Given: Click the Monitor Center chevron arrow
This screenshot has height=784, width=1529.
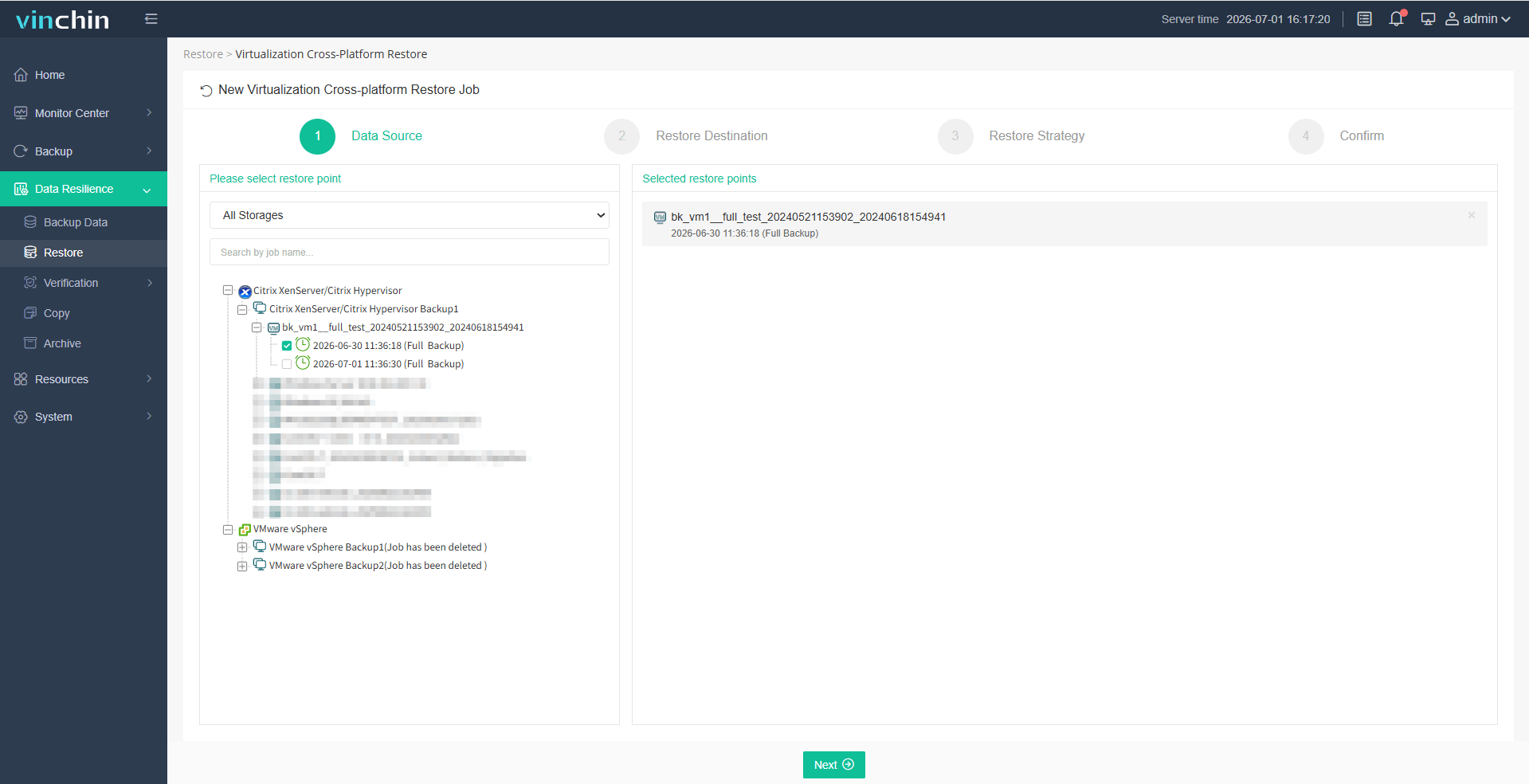Looking at the screenshot, I should 149,113.
